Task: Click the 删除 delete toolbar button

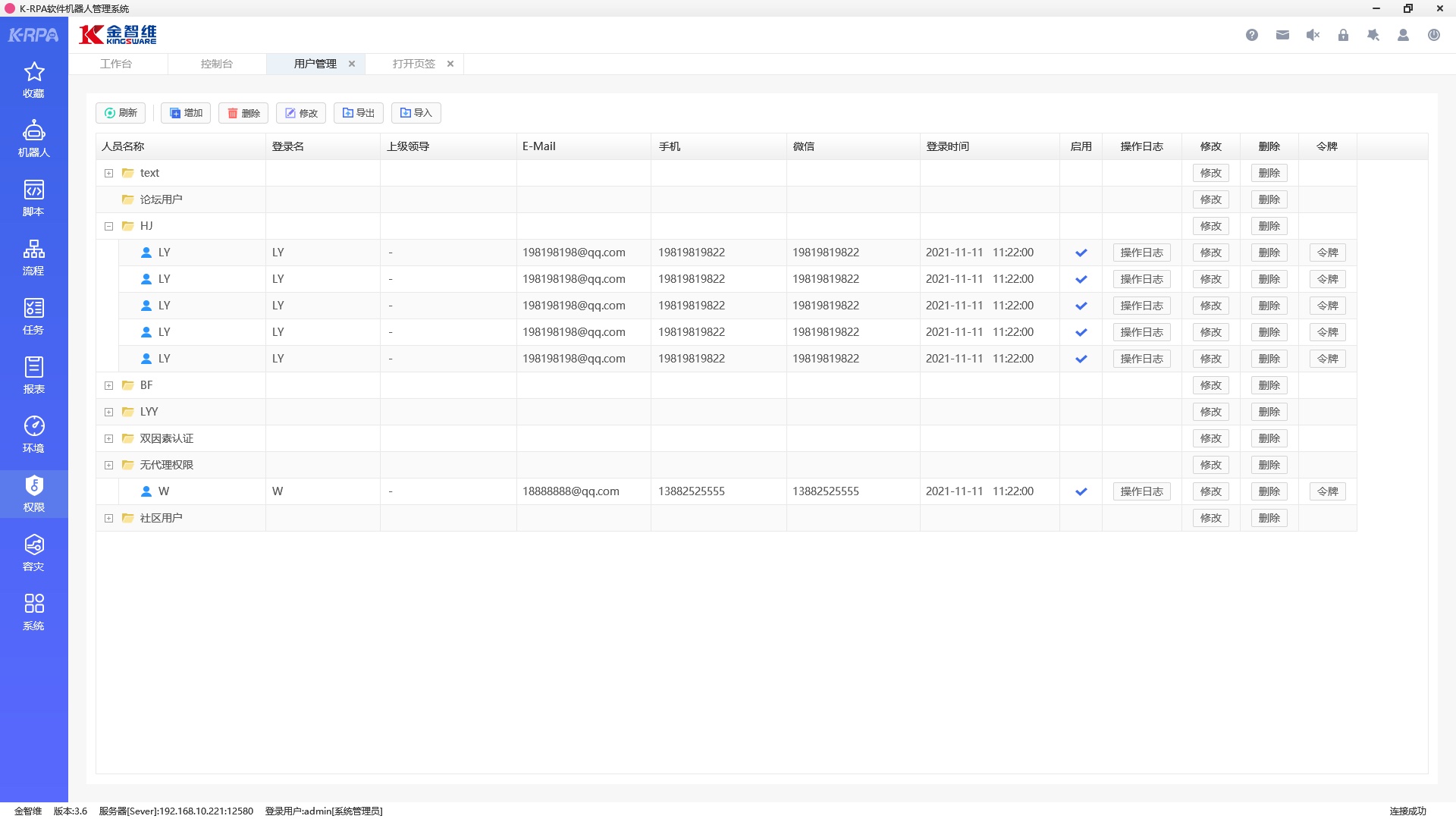Action: [x=243, y=113]
